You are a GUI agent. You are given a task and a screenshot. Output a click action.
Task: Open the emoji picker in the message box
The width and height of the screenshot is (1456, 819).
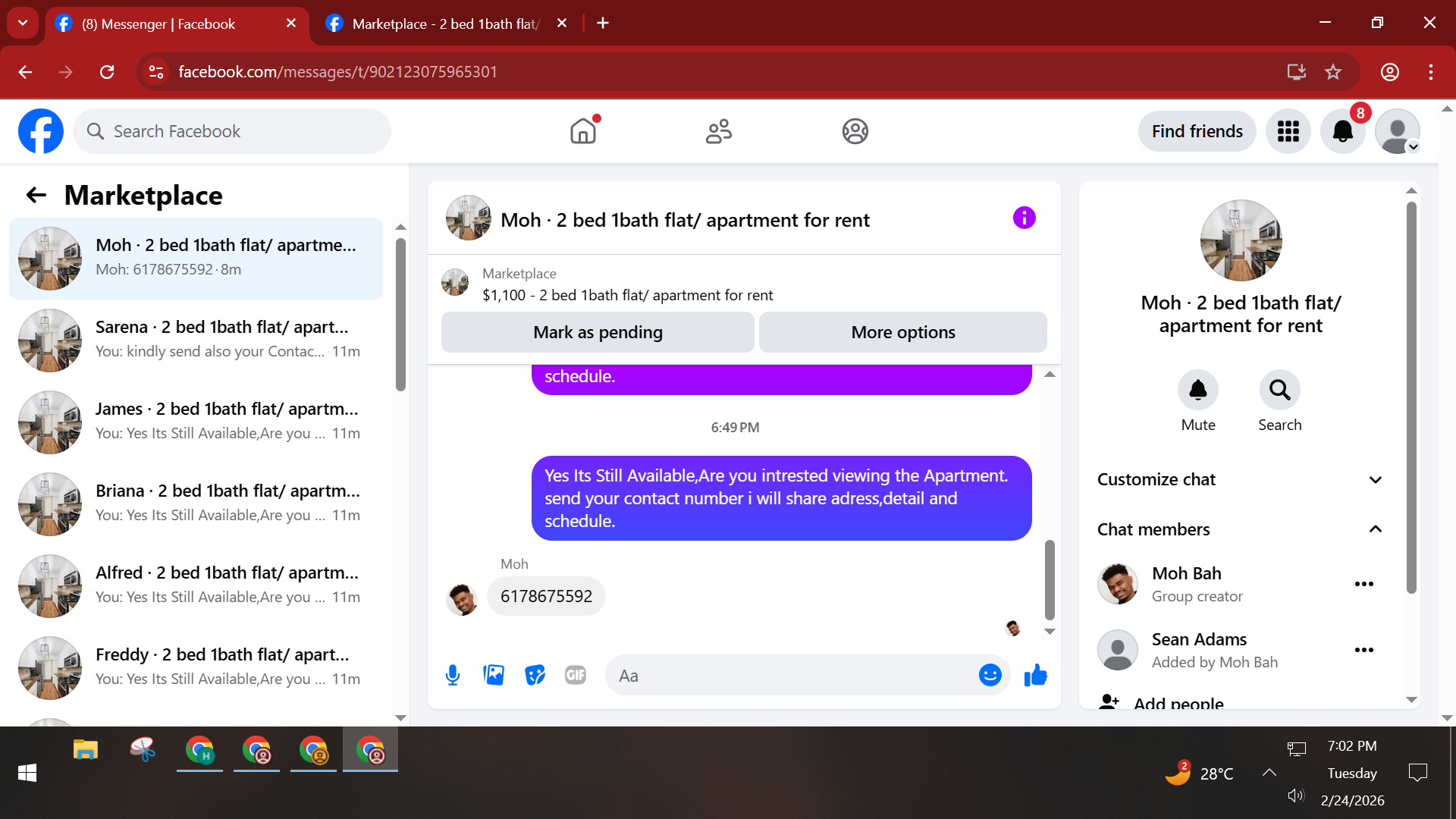[990, 675]
